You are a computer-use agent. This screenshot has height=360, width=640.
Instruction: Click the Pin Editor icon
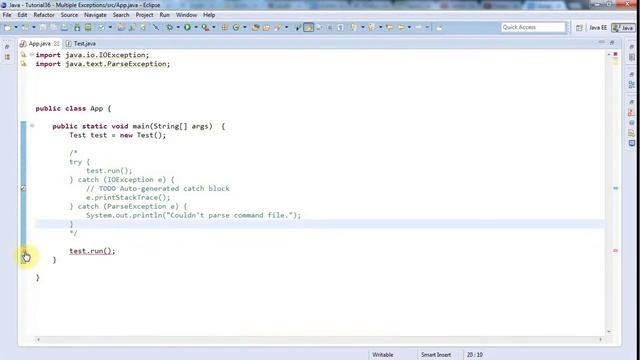(x=439, y=28)
